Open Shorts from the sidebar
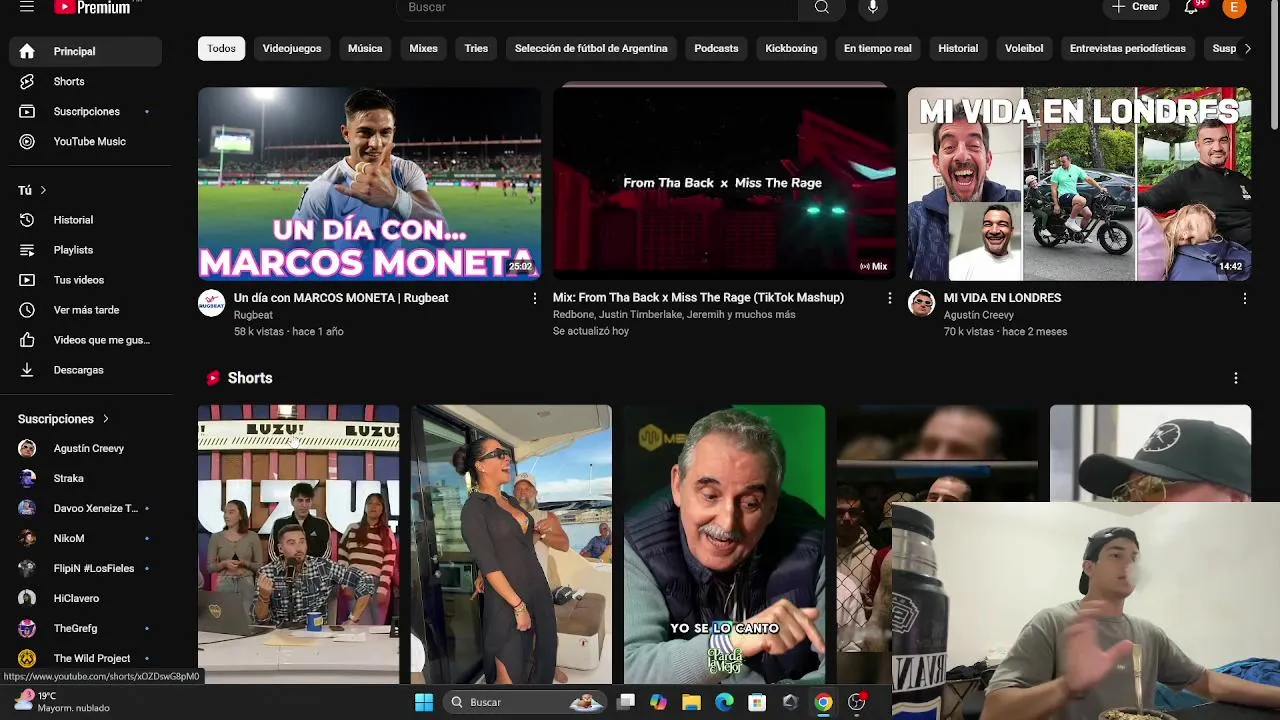1280x720 pixels. coord(85,81)
